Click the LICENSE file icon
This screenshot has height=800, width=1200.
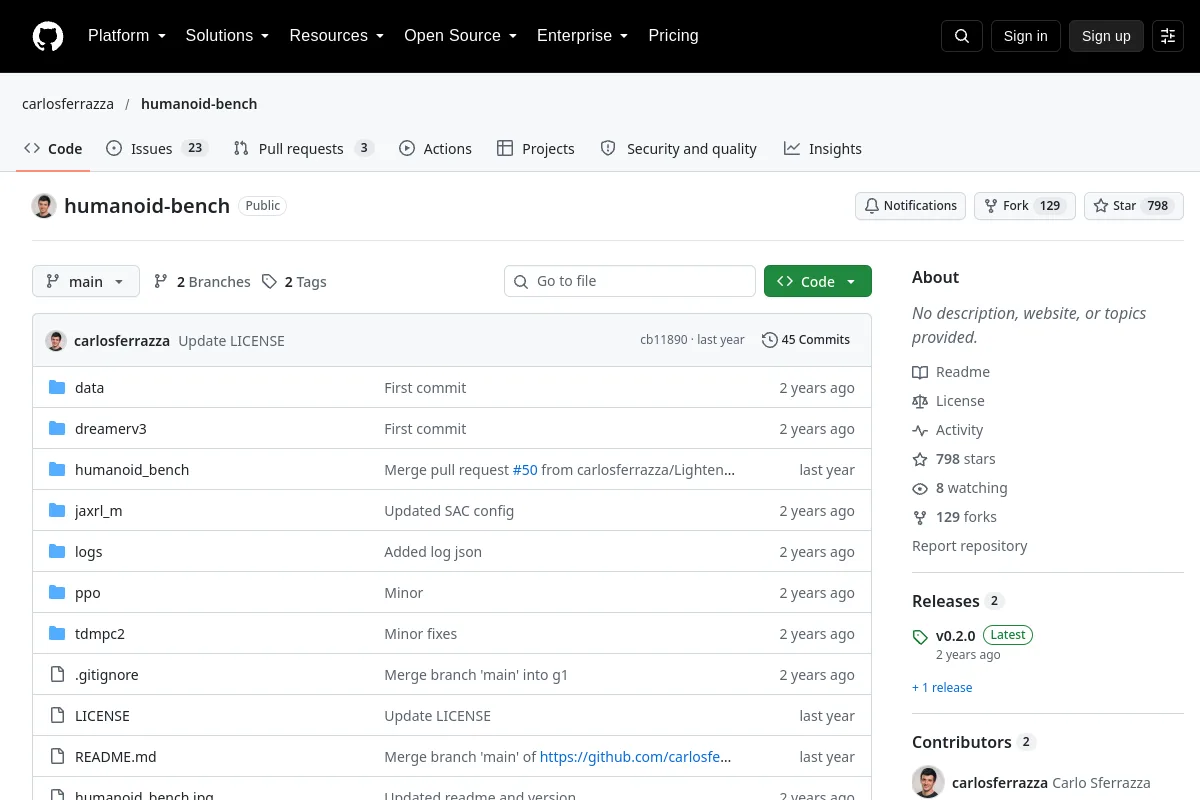pyautogui.click(x=57, y=716)
